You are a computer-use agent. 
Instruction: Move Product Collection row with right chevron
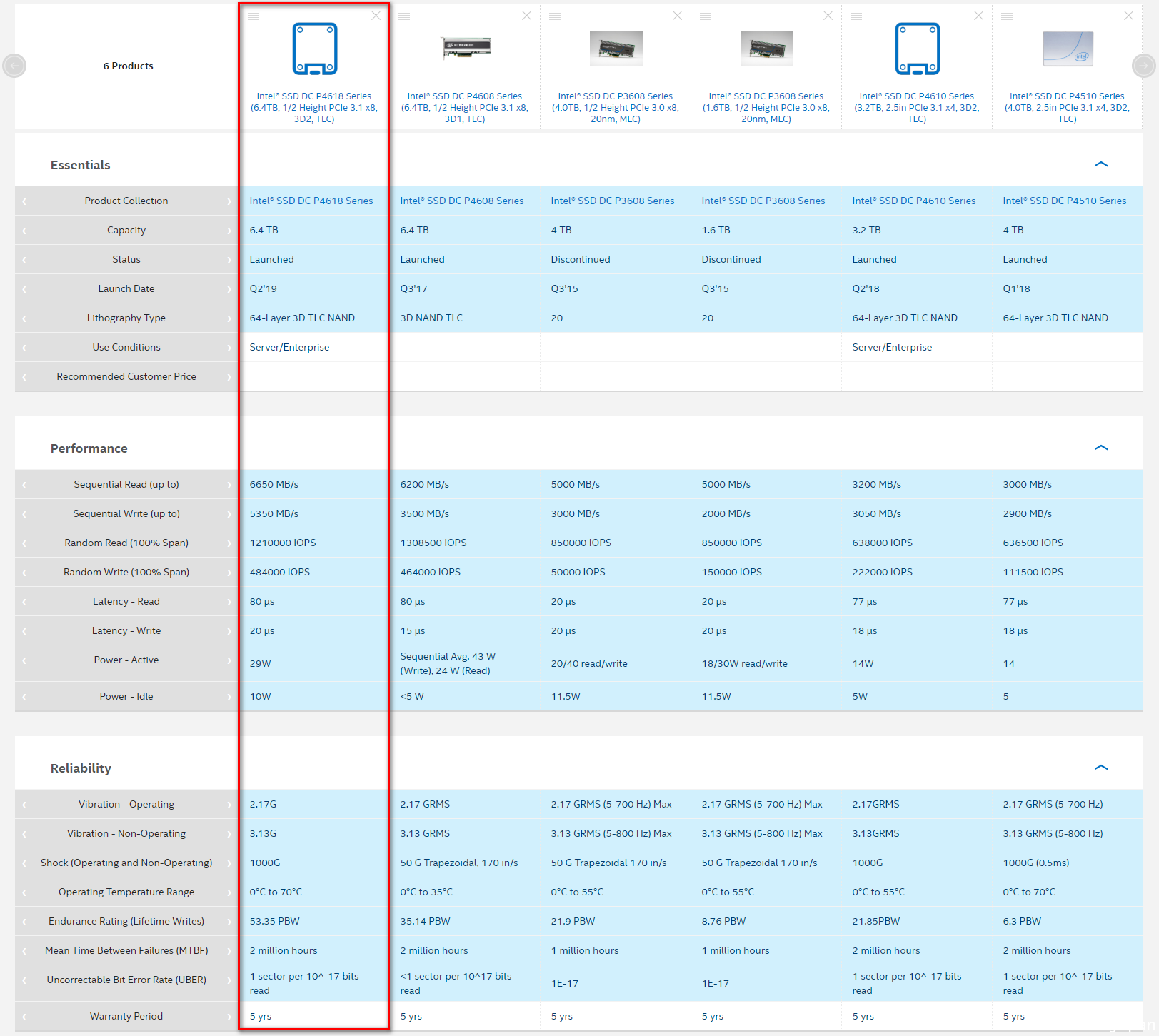coord(229,201)
